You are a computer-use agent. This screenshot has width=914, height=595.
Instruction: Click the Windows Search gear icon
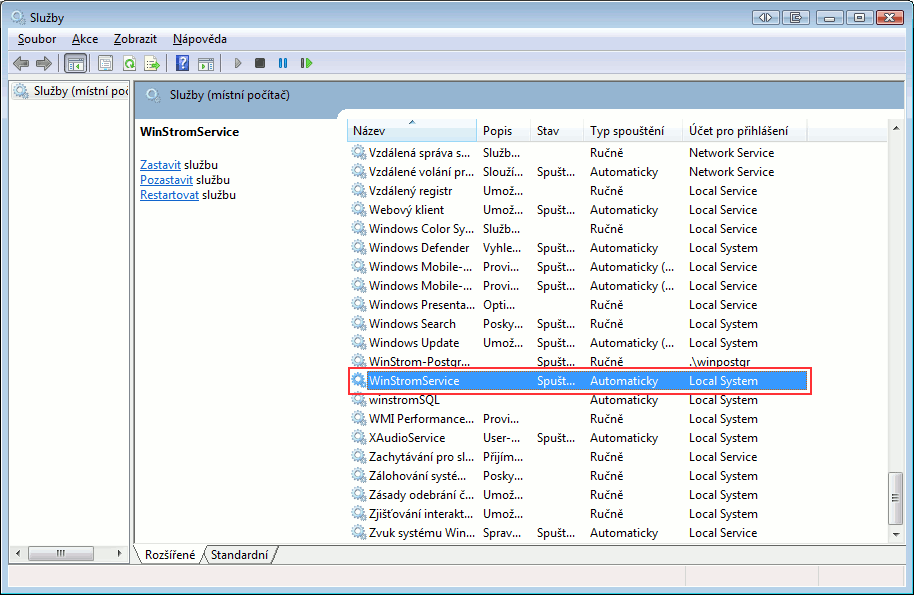(x=358, y=323)
